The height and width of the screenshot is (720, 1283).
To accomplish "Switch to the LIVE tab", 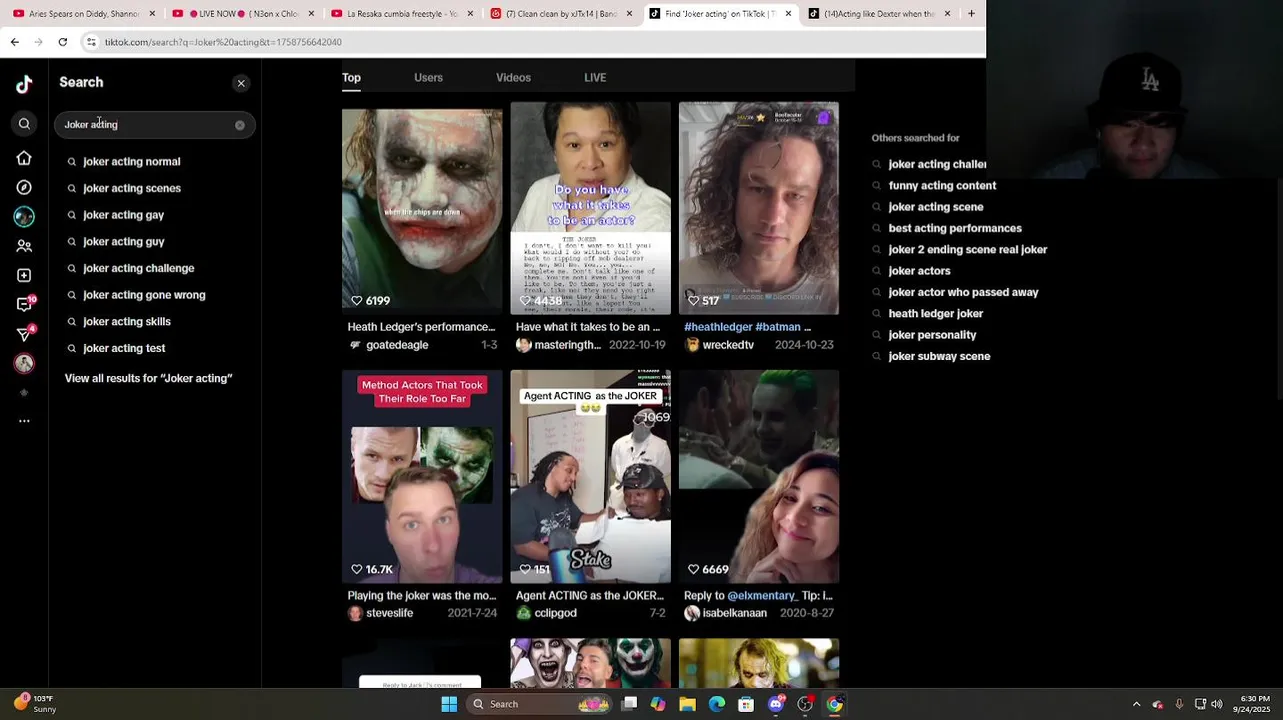I will click(x=595, y=77).
